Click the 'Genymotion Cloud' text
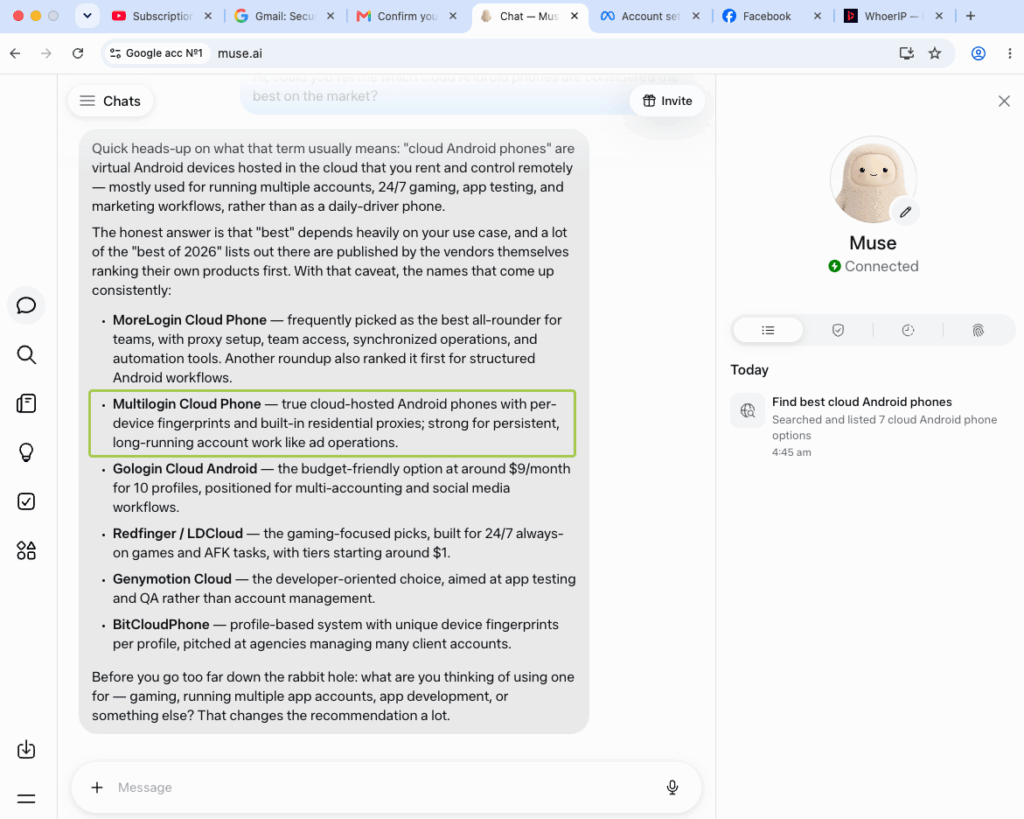Viewport: 1024px width, 819px height. coord(172,579)
